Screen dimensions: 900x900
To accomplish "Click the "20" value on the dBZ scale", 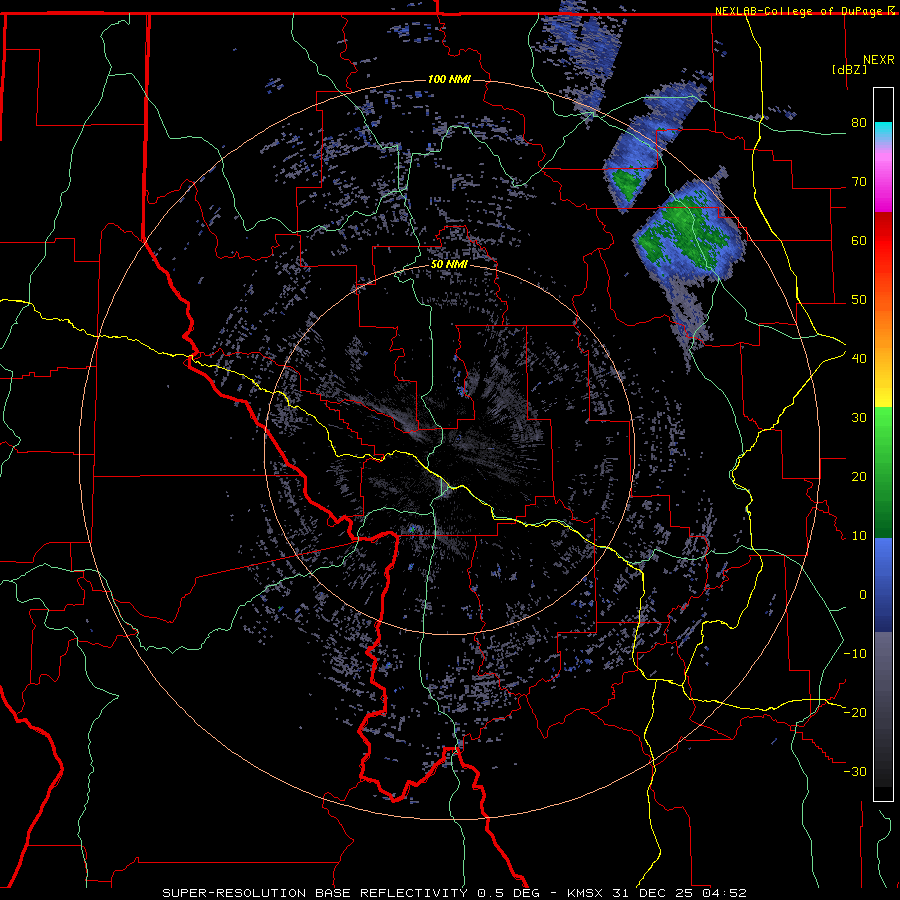I will (859, 476).
